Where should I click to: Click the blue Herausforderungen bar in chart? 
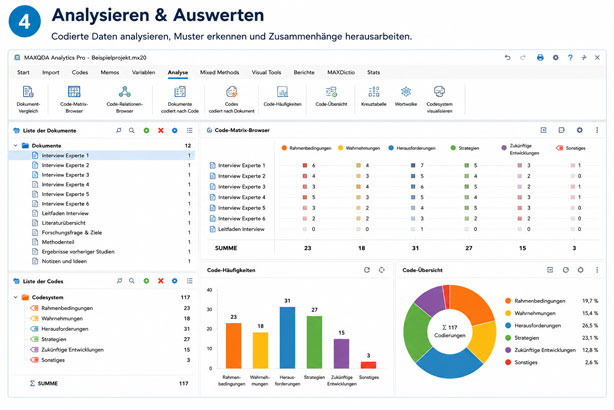(x=287, y=338)
